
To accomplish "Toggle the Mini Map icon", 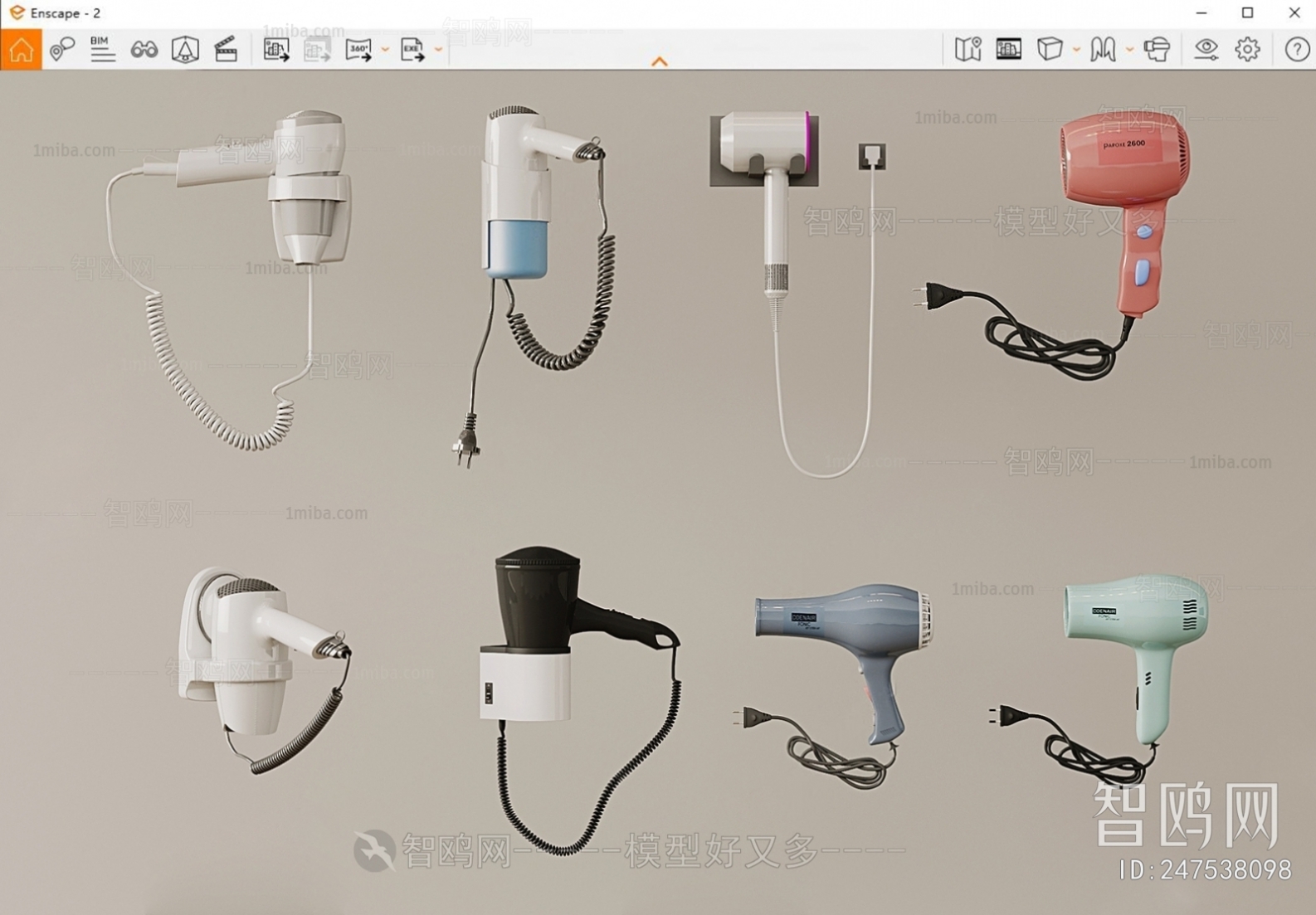I will 968,50.
